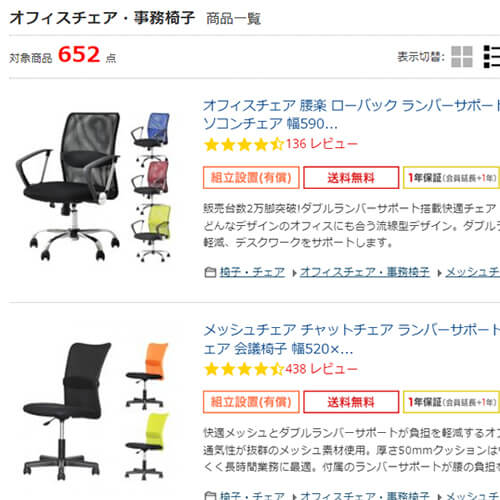
Task: Open black low-back office chair image
Action: point(68,187)
